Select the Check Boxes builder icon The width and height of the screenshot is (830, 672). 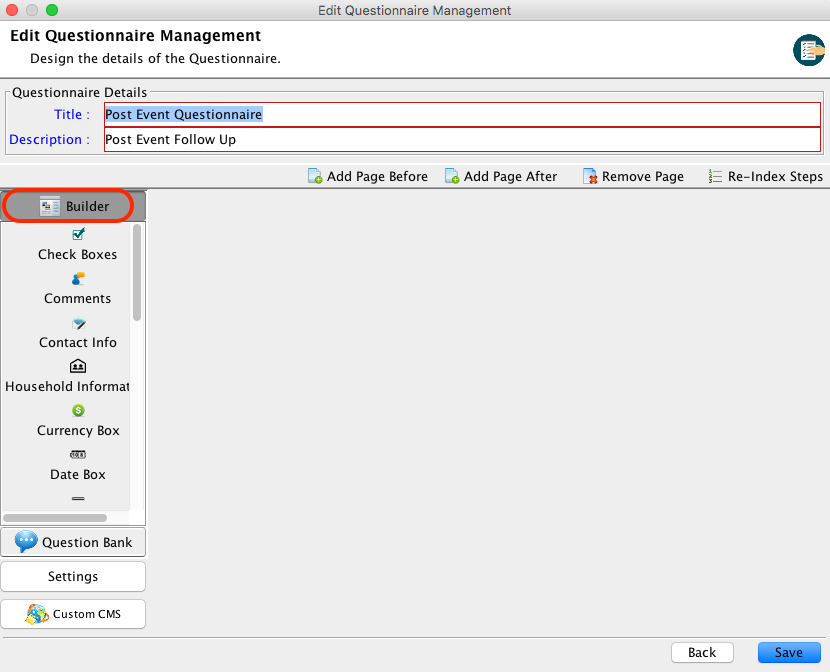pyautogui.click(x=78, y=234)
